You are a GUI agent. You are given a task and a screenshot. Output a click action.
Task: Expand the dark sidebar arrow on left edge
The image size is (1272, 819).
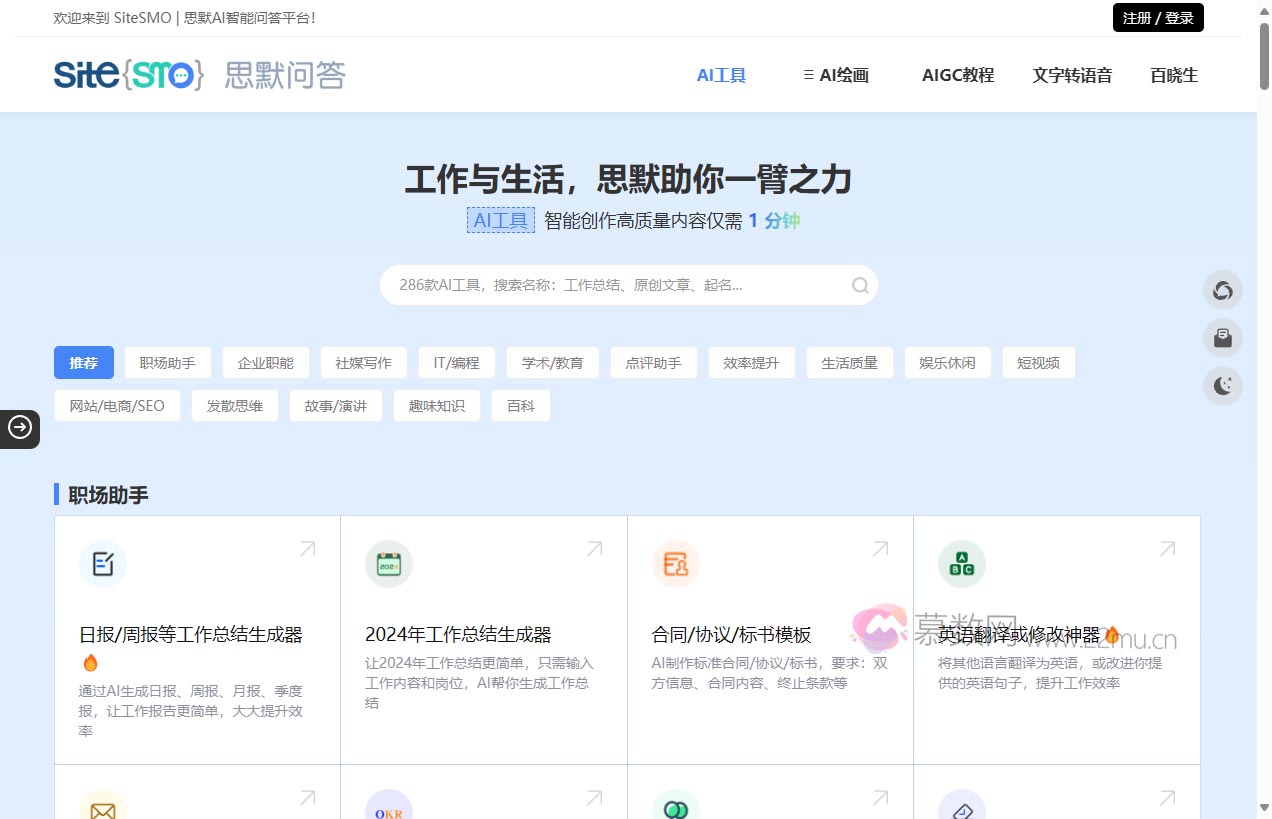[x=20, y=428]
